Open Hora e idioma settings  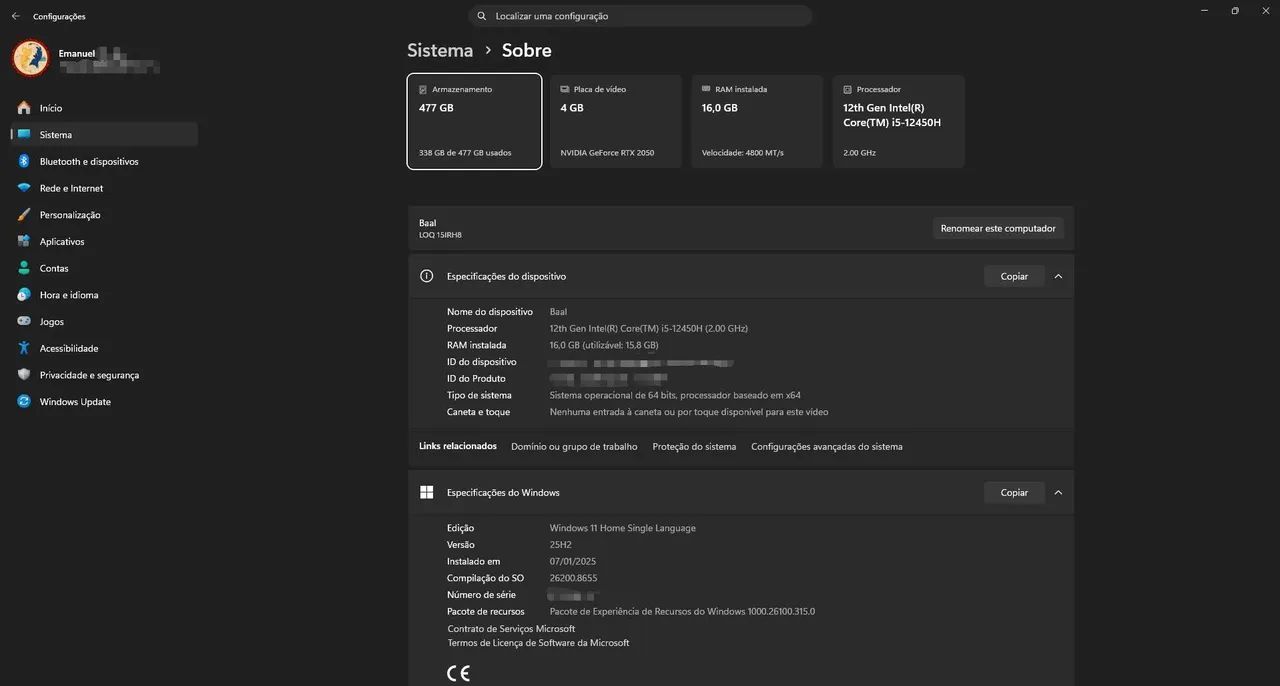click(x=104, y=295)
